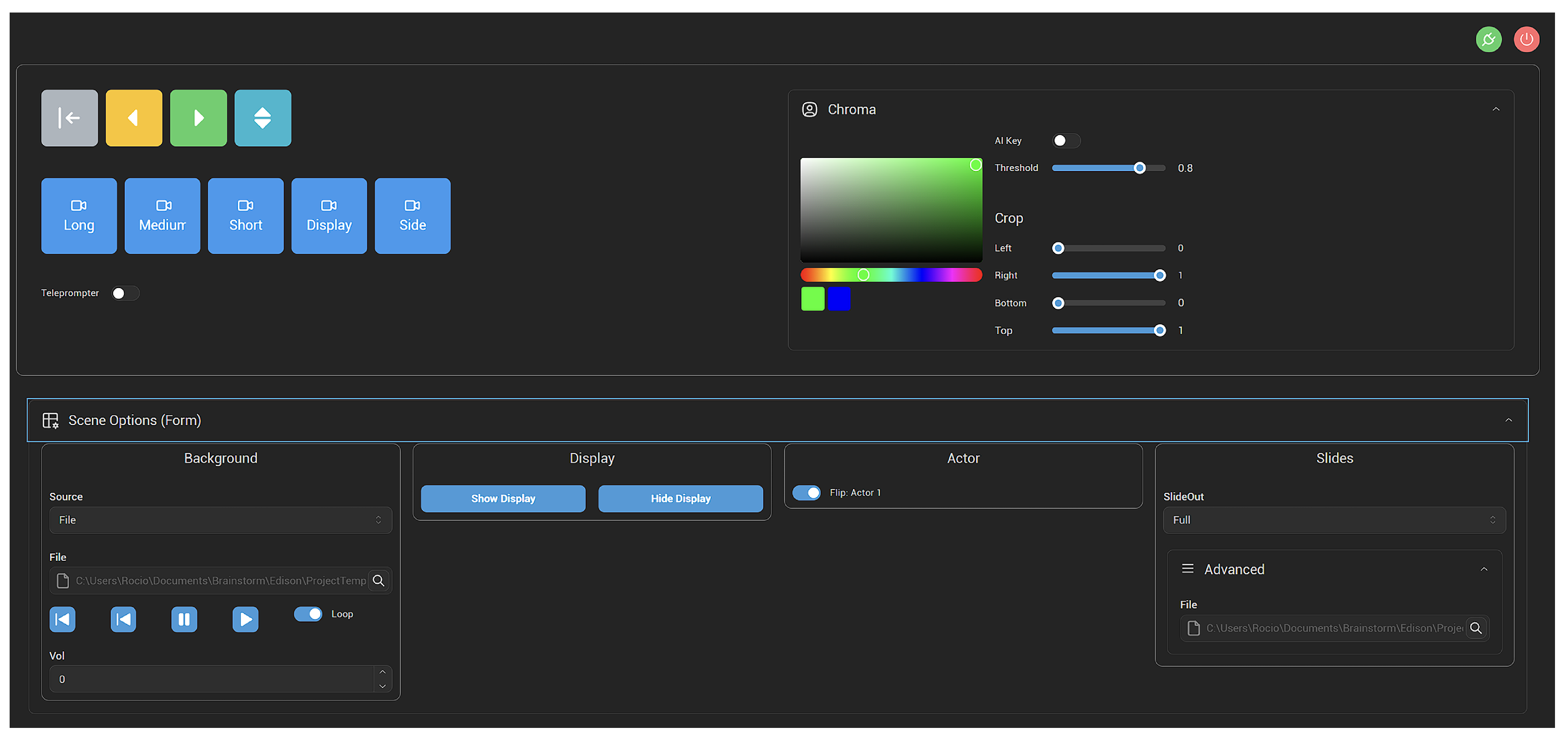Viewport: 1568px width, 739px height.
Task: Open the SlideOut dropdown set to Full
Action: tap(1333, 520)
